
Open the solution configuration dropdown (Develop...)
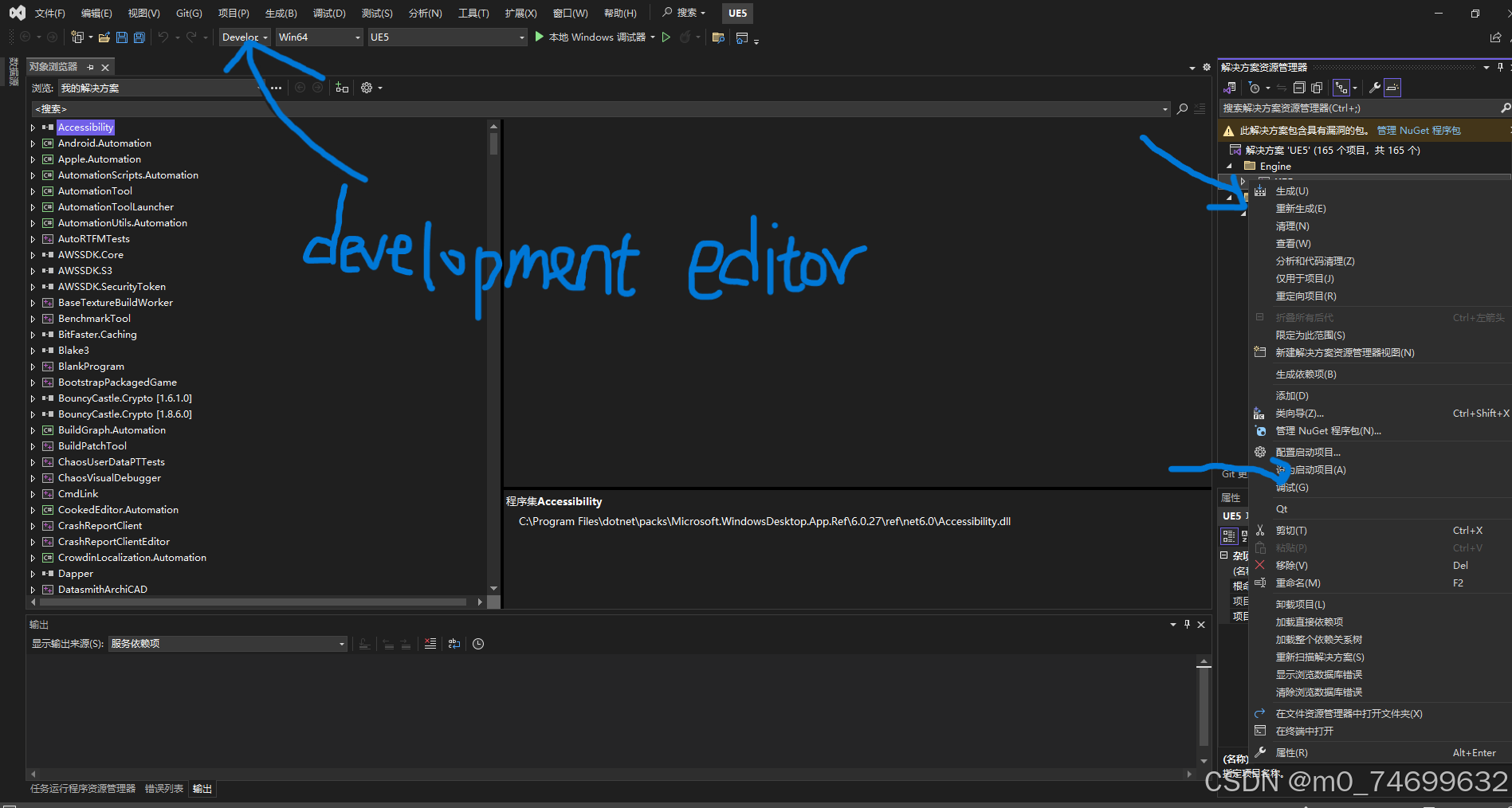tap(245, 37)
